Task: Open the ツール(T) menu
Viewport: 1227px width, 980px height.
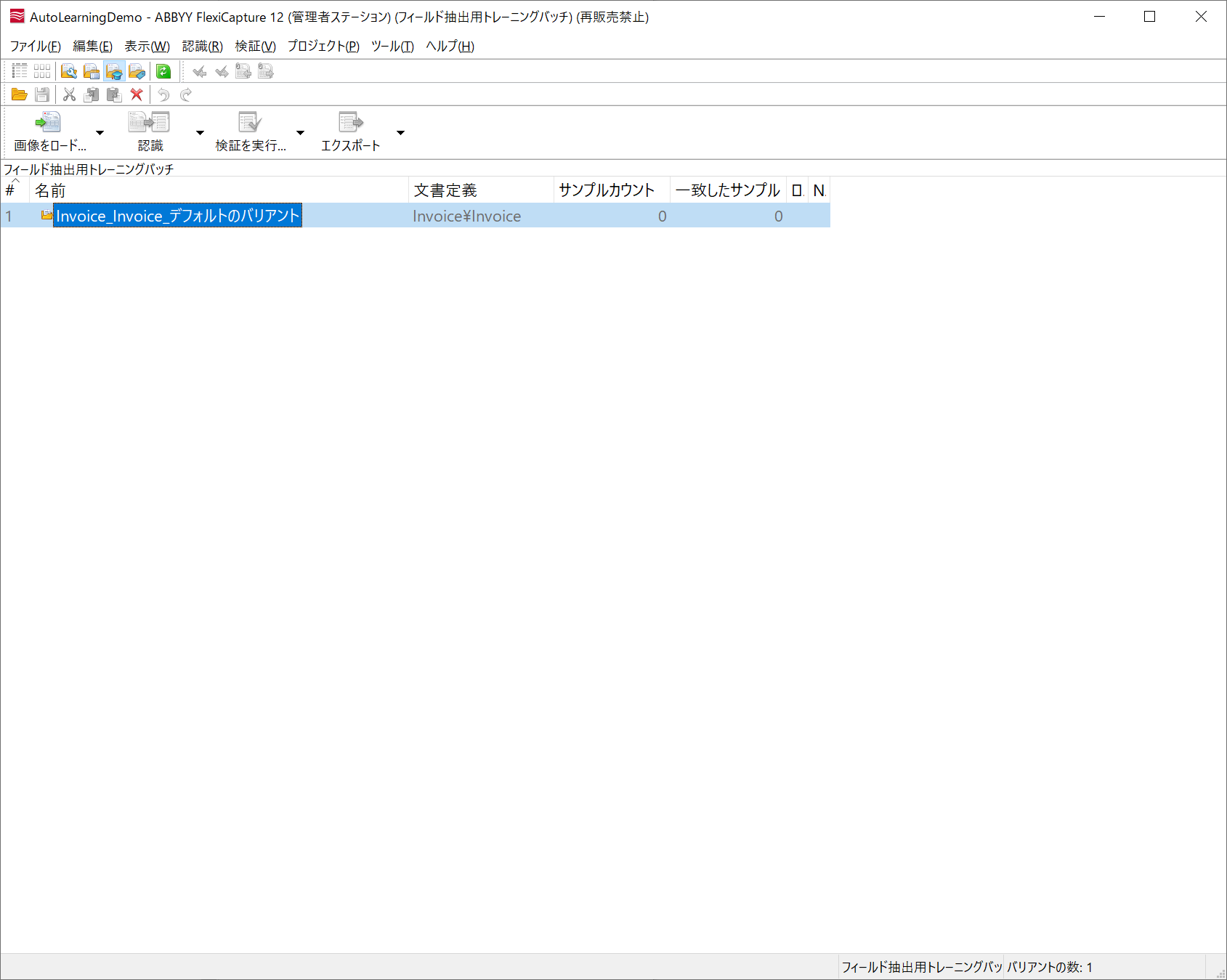Action: [x=392, y=46]
